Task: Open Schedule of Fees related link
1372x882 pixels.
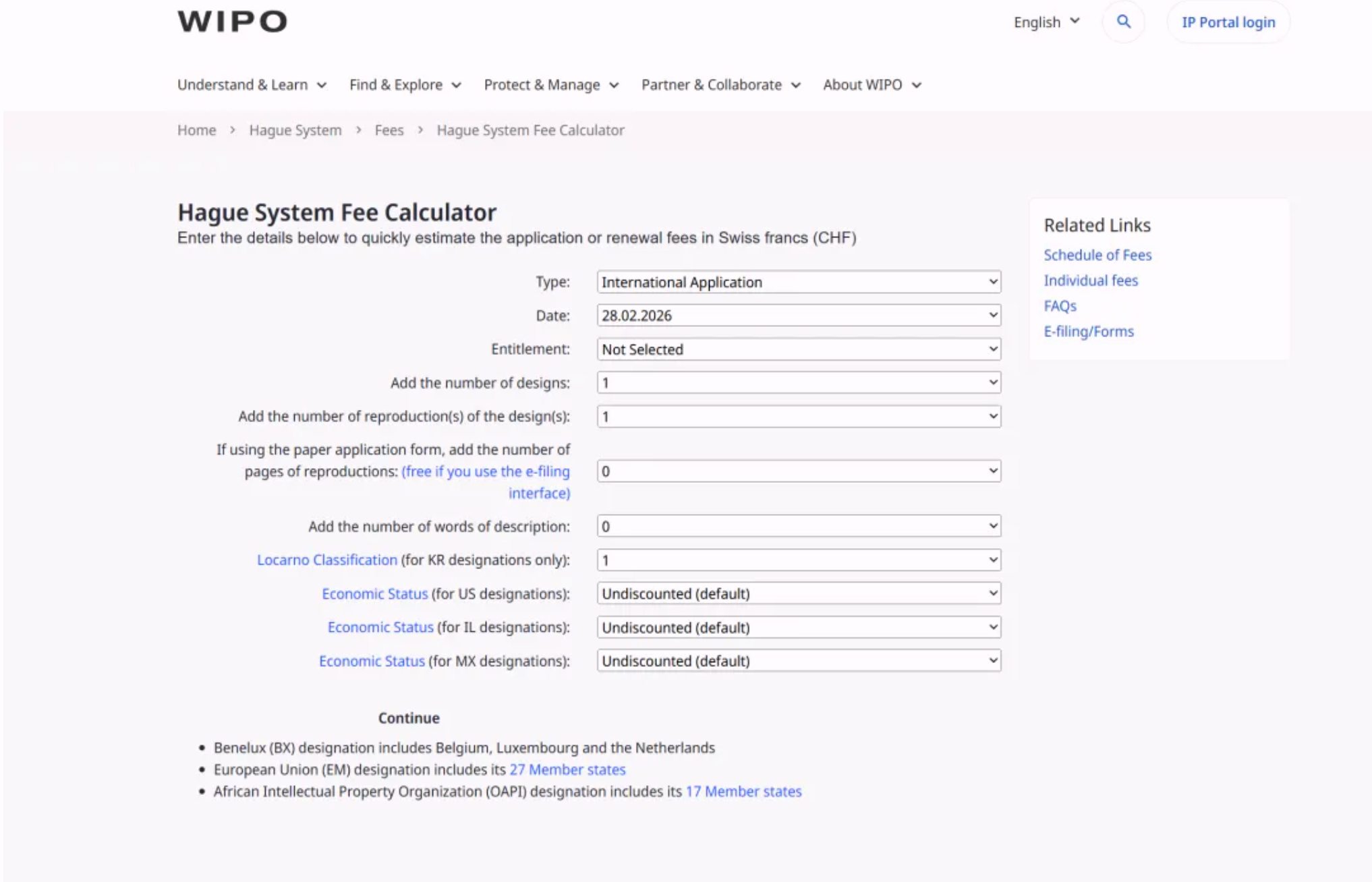Action: [1097, 256]
